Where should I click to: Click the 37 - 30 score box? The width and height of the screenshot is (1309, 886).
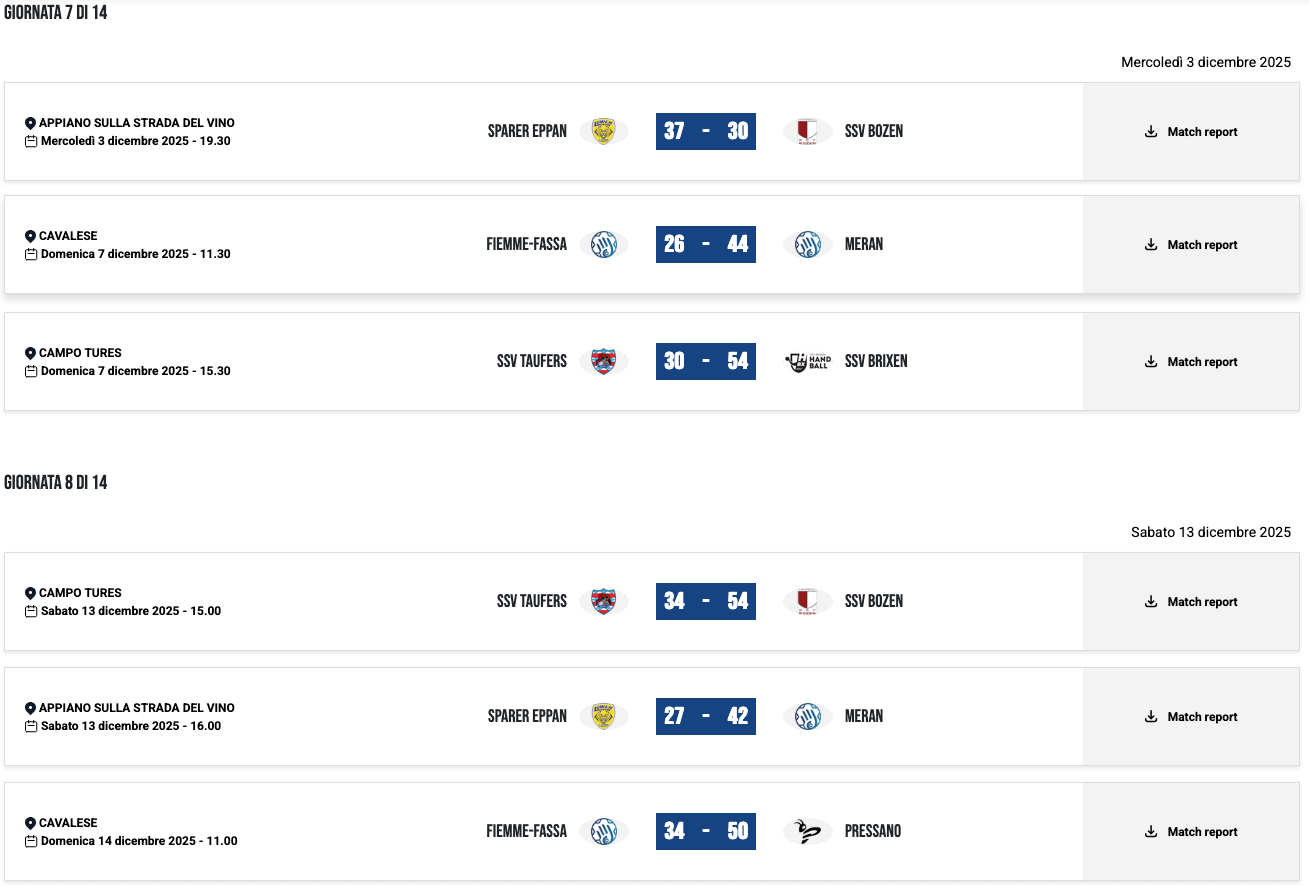pos(706,132)
